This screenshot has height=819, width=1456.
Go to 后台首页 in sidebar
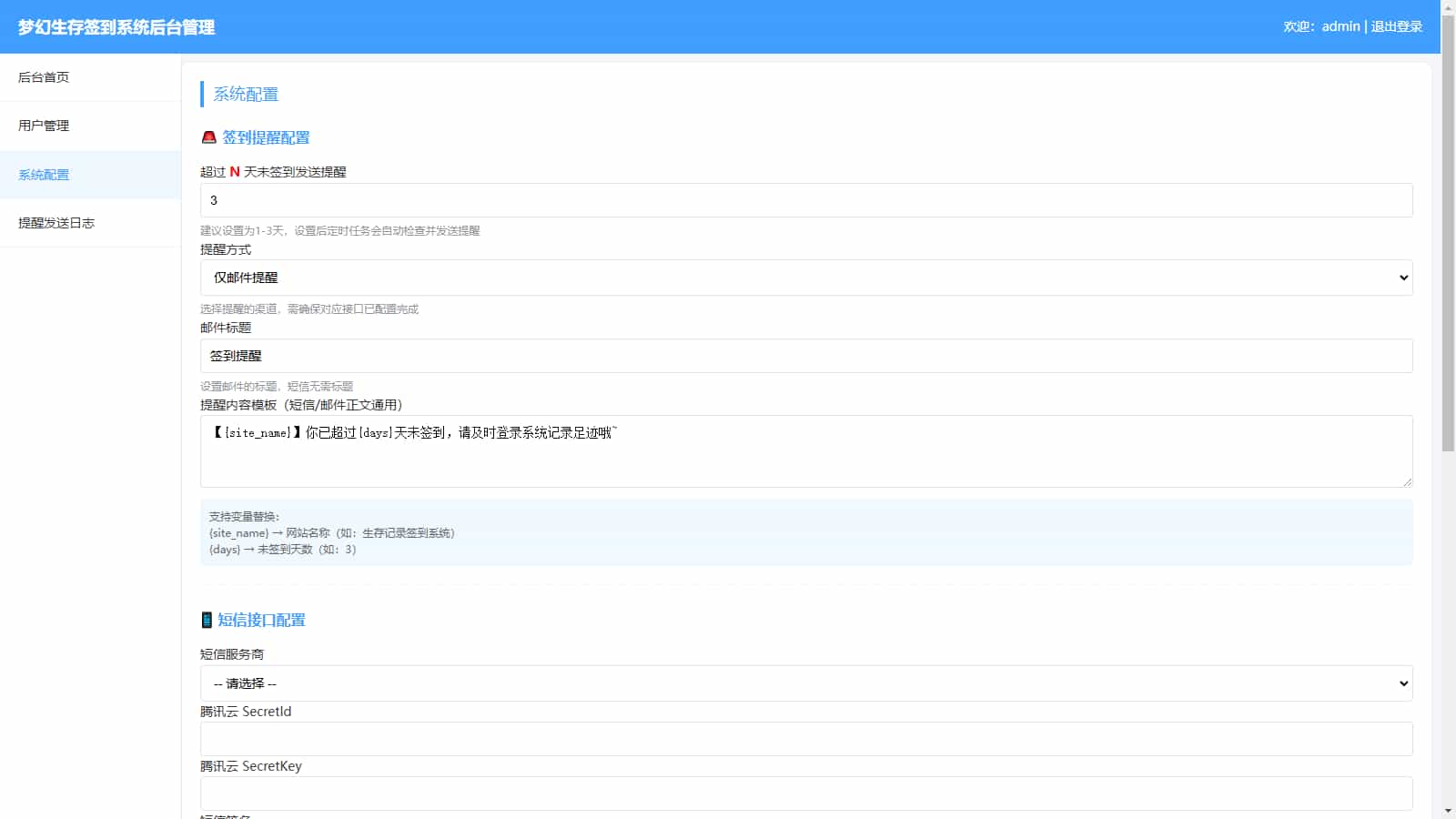(x=44, y=77)
